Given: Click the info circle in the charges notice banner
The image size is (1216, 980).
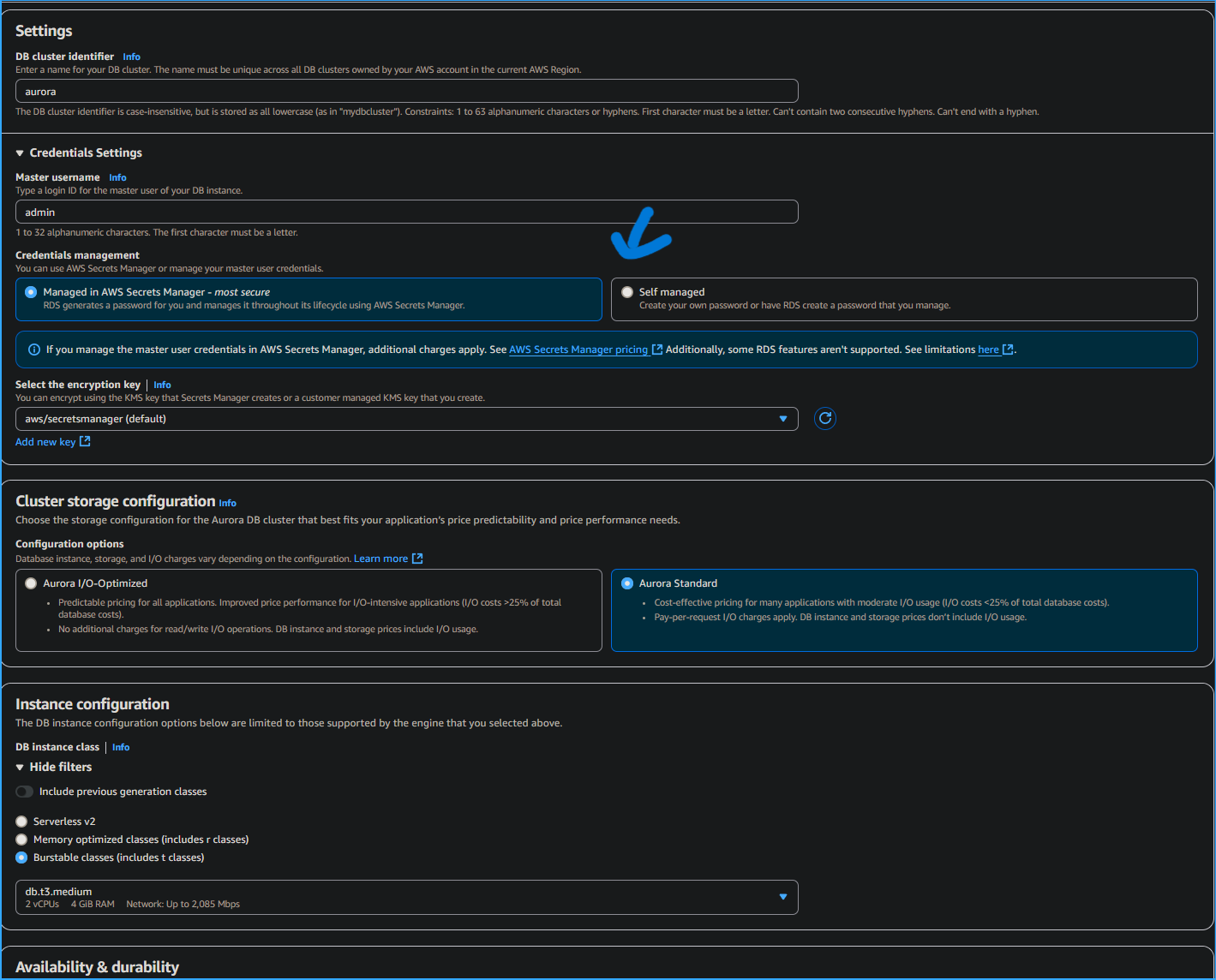Looking at the screenshot, I should (x=33, y=349).
